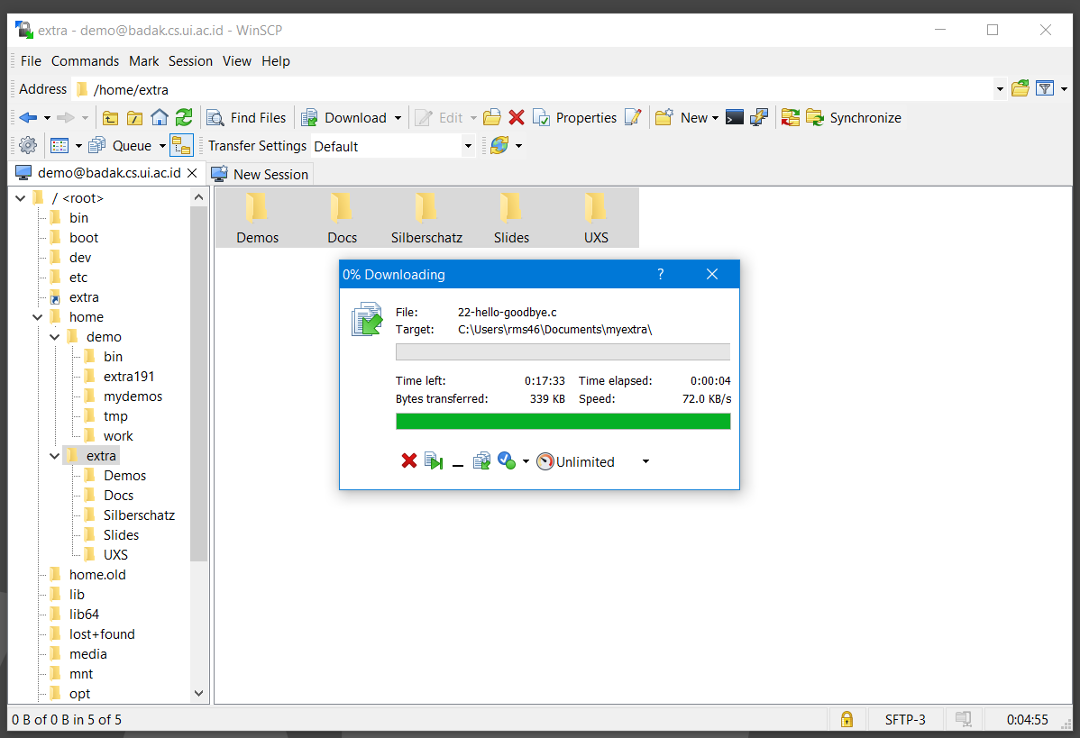Switch to the New Session tab
The height and width of the screenshot is (738, 1080).
pos(260,174)
